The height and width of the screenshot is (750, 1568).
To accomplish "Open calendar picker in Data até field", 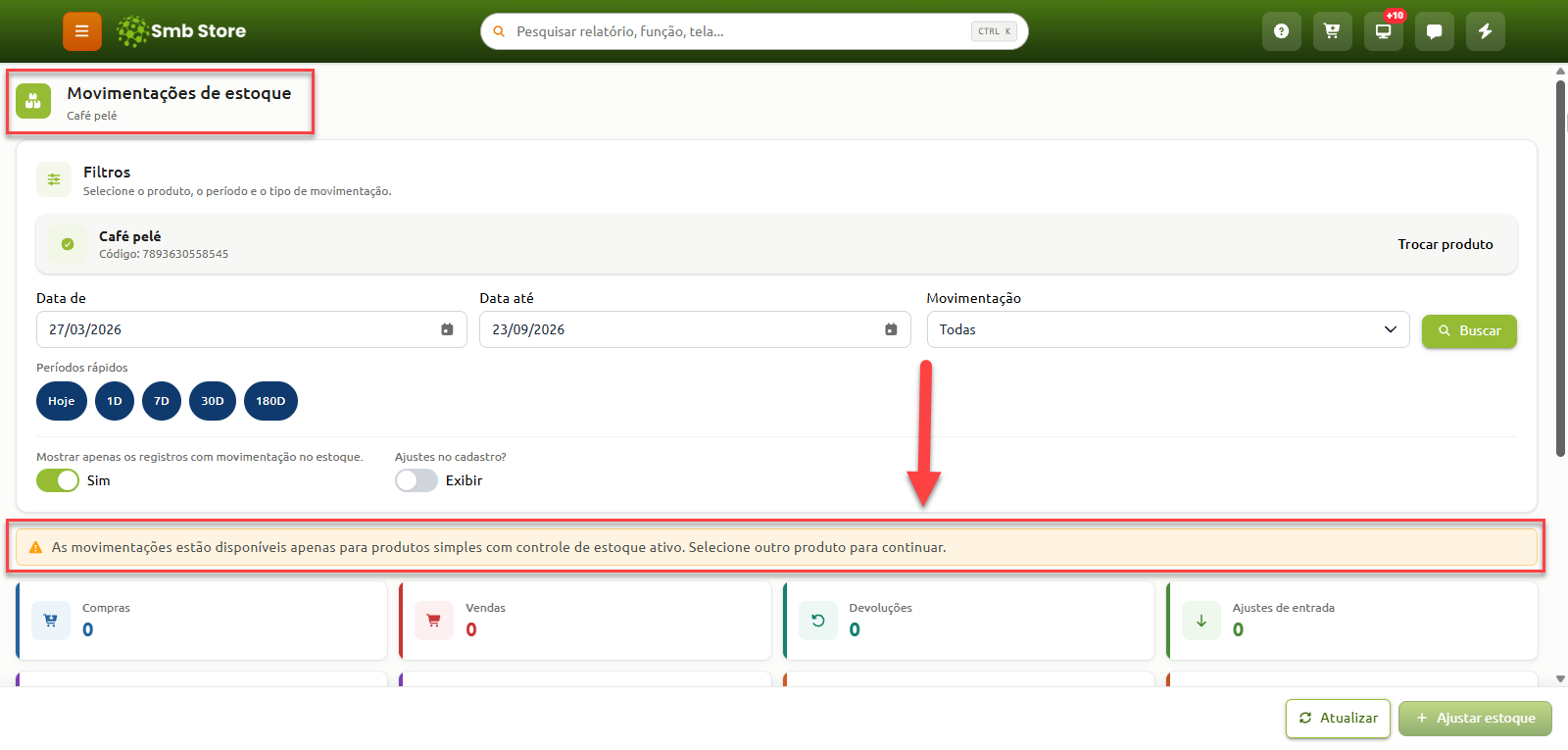I will (x=891, y=329).
